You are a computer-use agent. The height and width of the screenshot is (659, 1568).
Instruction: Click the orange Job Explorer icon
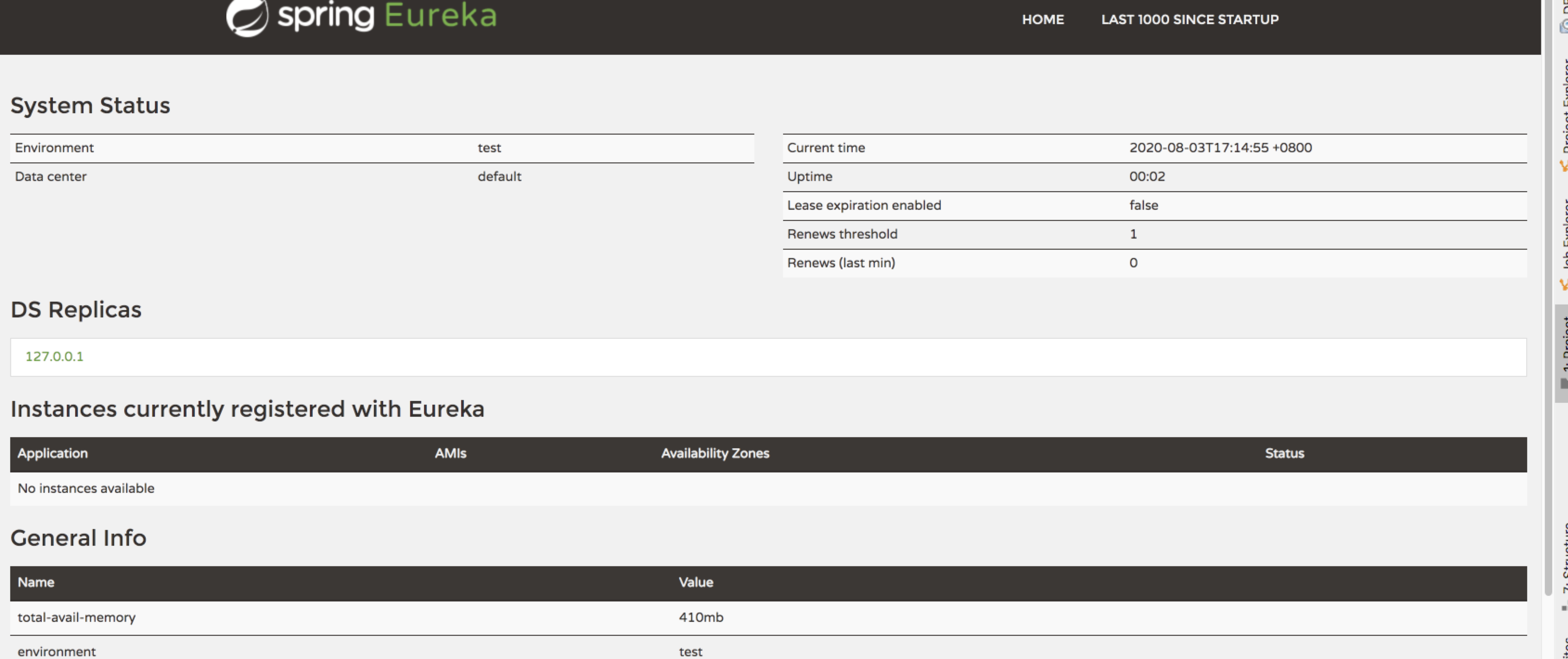[x=1564, y=284]
